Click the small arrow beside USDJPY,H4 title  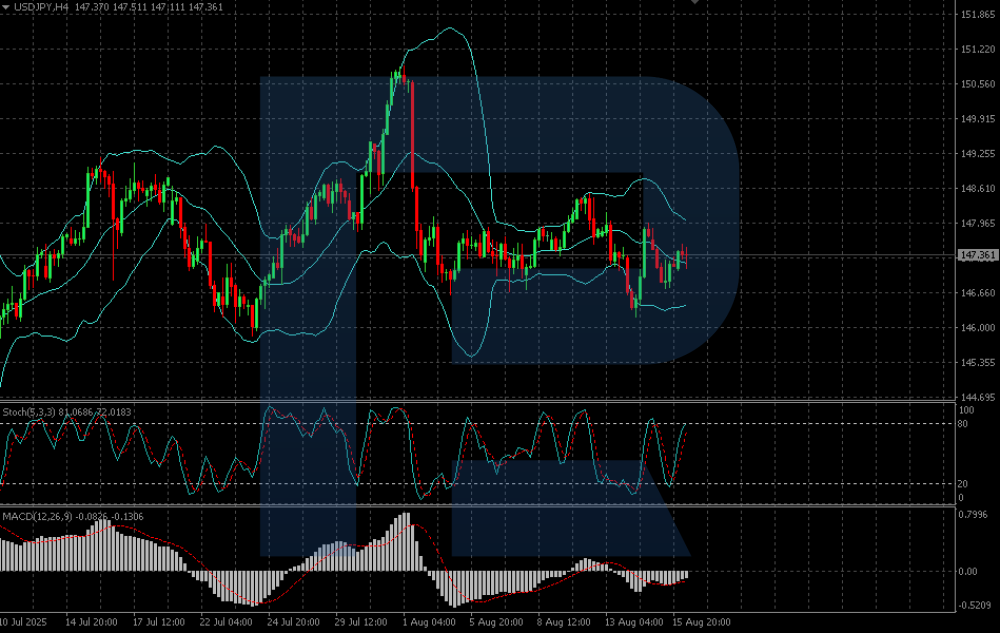(6, 7)
